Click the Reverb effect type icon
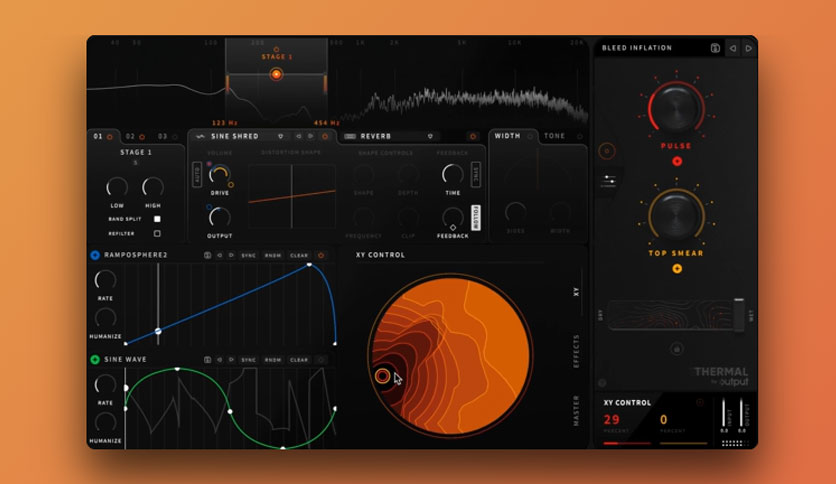Screen dimensions: 836x484 pyautogui.click(x=350, y=136)
